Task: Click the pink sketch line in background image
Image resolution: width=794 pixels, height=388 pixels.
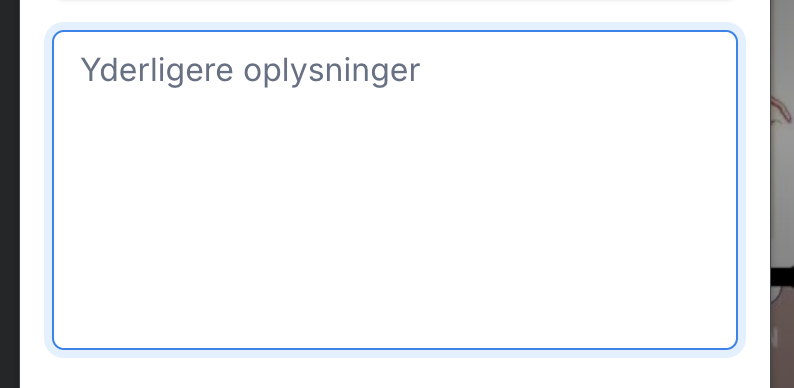Action: coord(782,110)
